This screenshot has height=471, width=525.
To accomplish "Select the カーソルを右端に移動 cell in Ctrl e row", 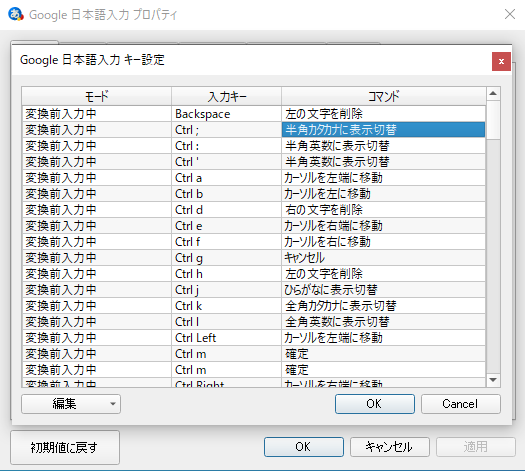I will pyautogui.click(x=383, y=226).
